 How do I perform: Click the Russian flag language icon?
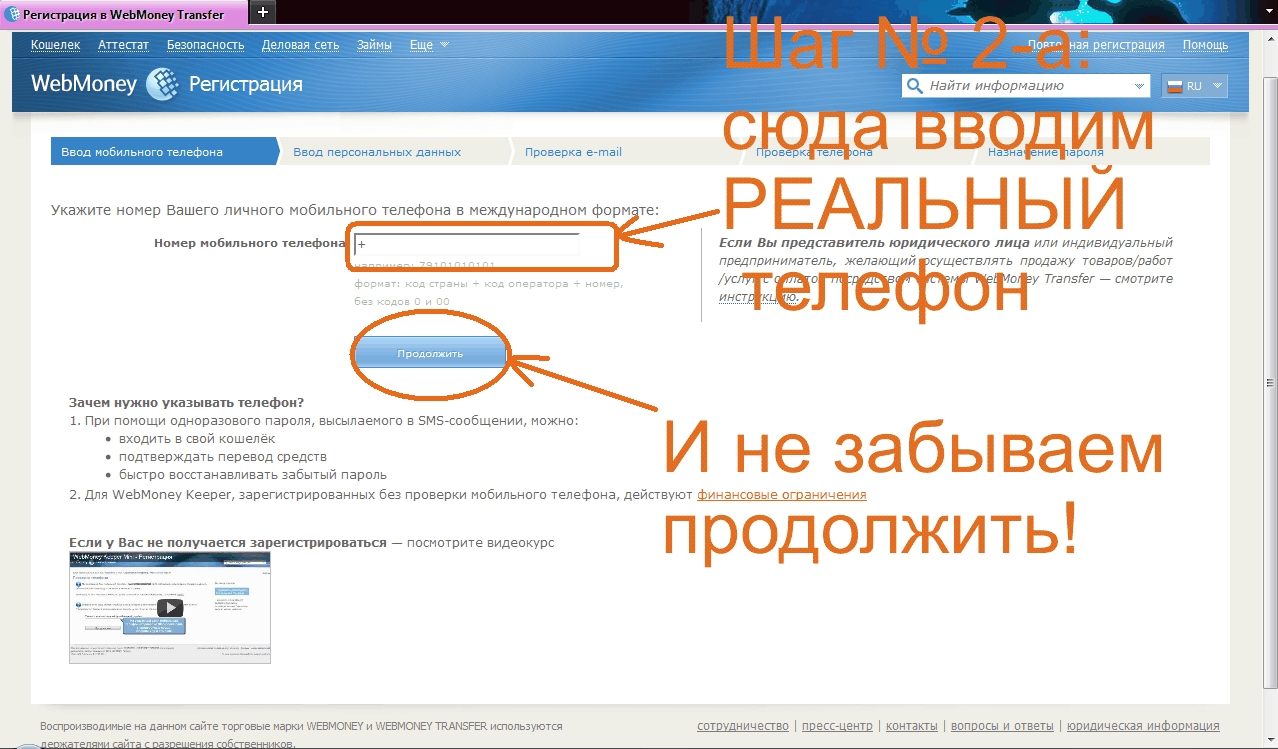point(1175,86)
